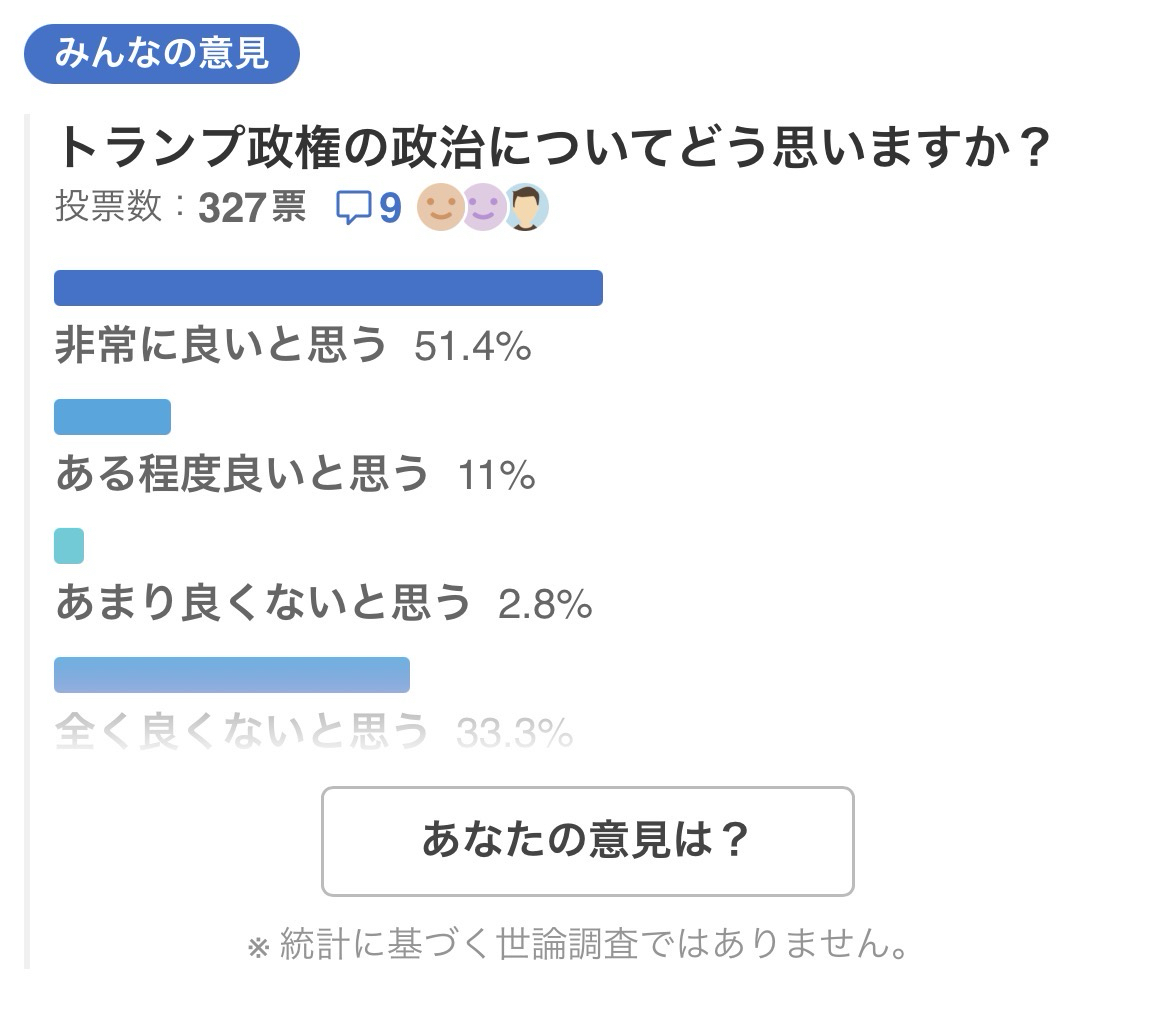
Task: Select the ある程度良いと思う option label
Action: point(242,475)
